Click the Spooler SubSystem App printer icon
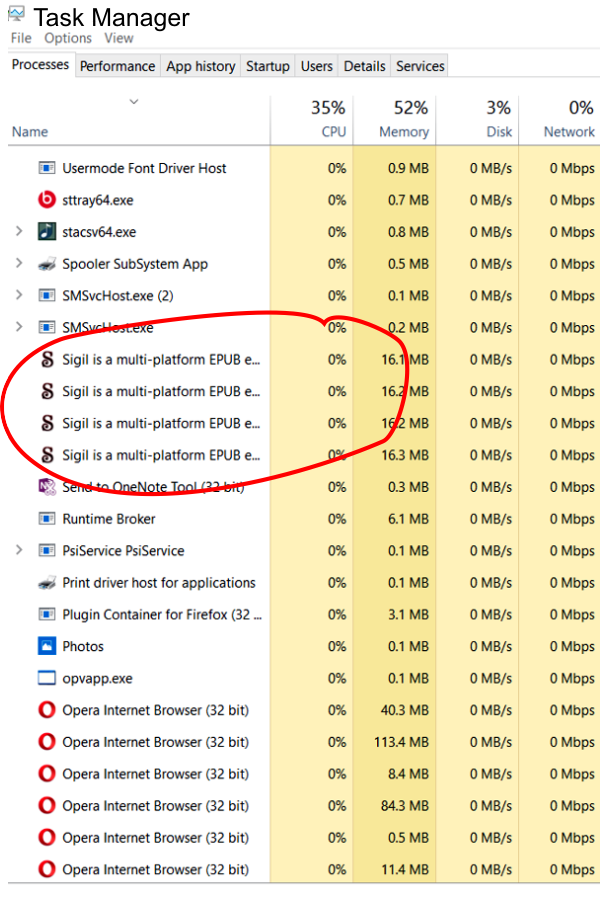The image size is (600, 899). (46, 264)
